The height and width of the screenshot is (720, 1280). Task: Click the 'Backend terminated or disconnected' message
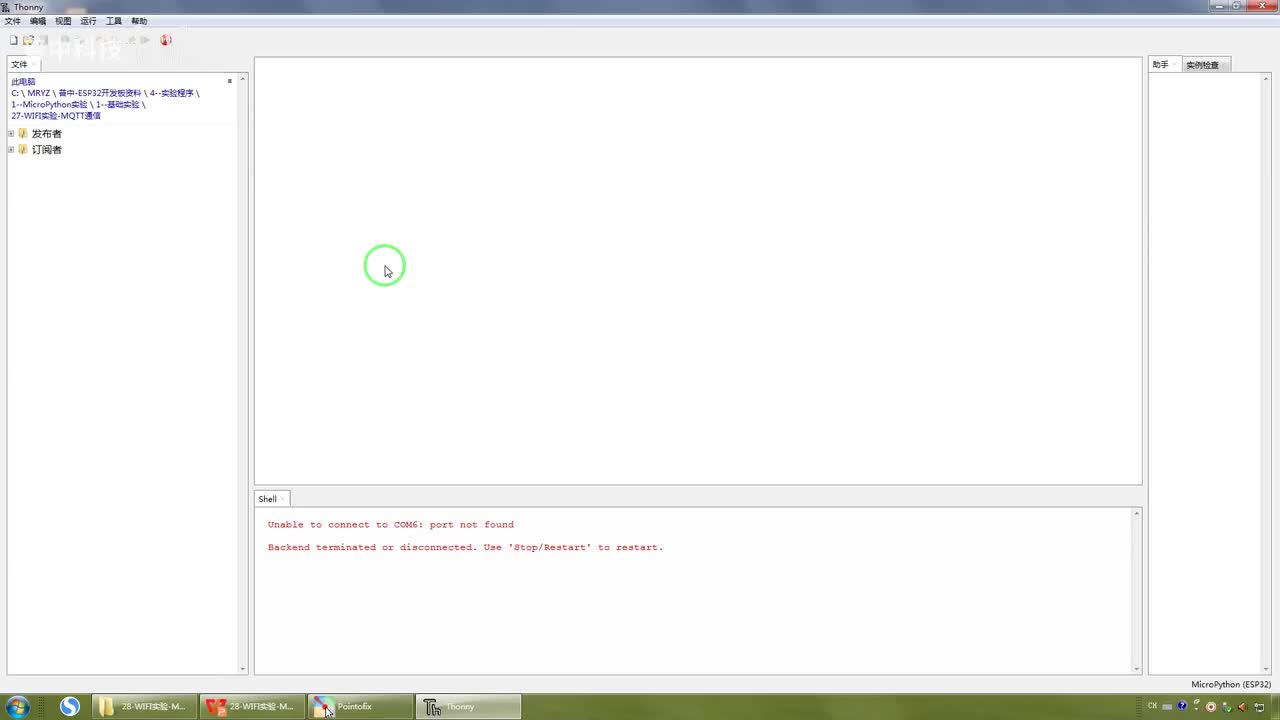click(x=465, y=547)
